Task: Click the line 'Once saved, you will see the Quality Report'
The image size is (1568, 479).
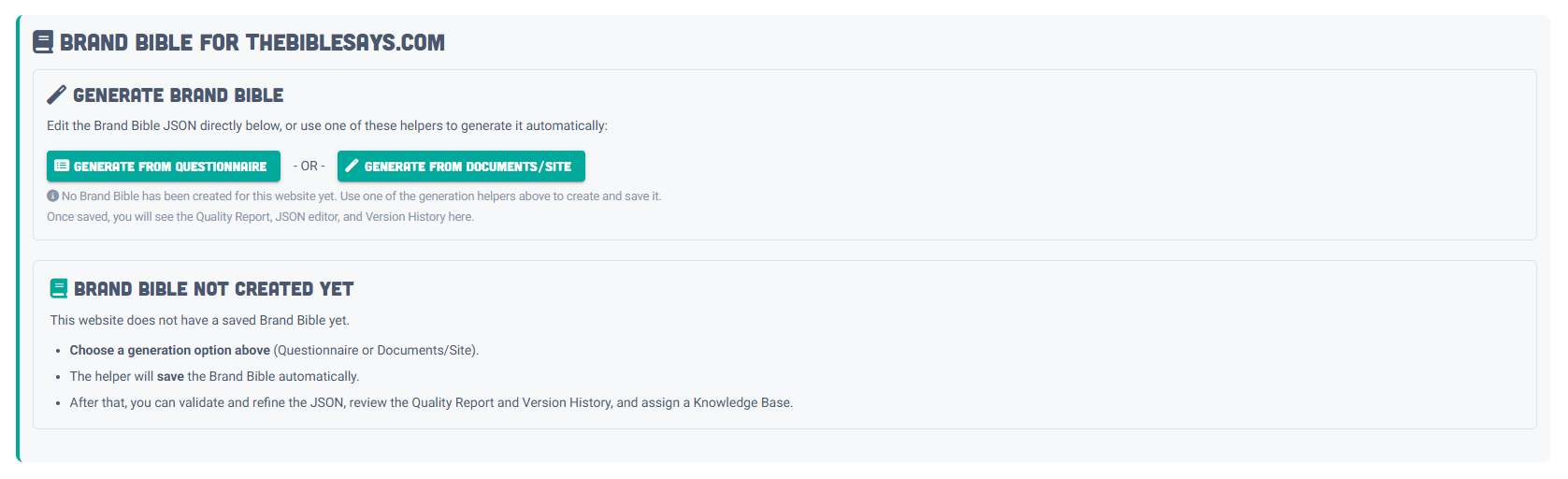Action: (261, 217)
